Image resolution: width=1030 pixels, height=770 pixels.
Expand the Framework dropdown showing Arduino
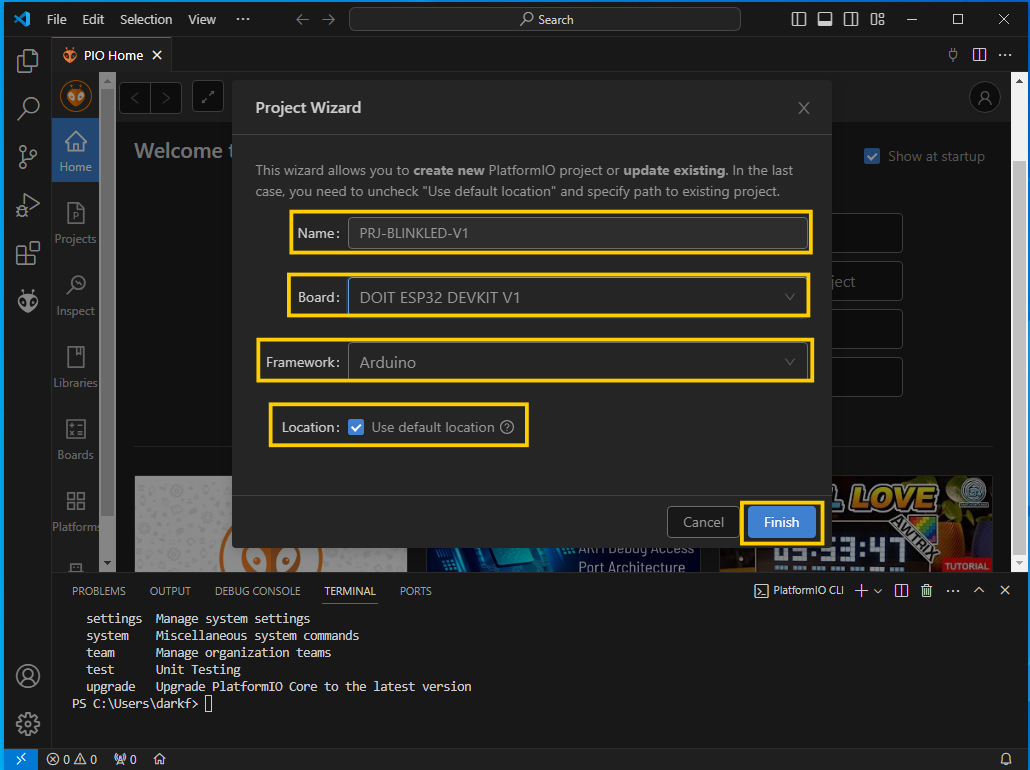[x=577, y=362]
